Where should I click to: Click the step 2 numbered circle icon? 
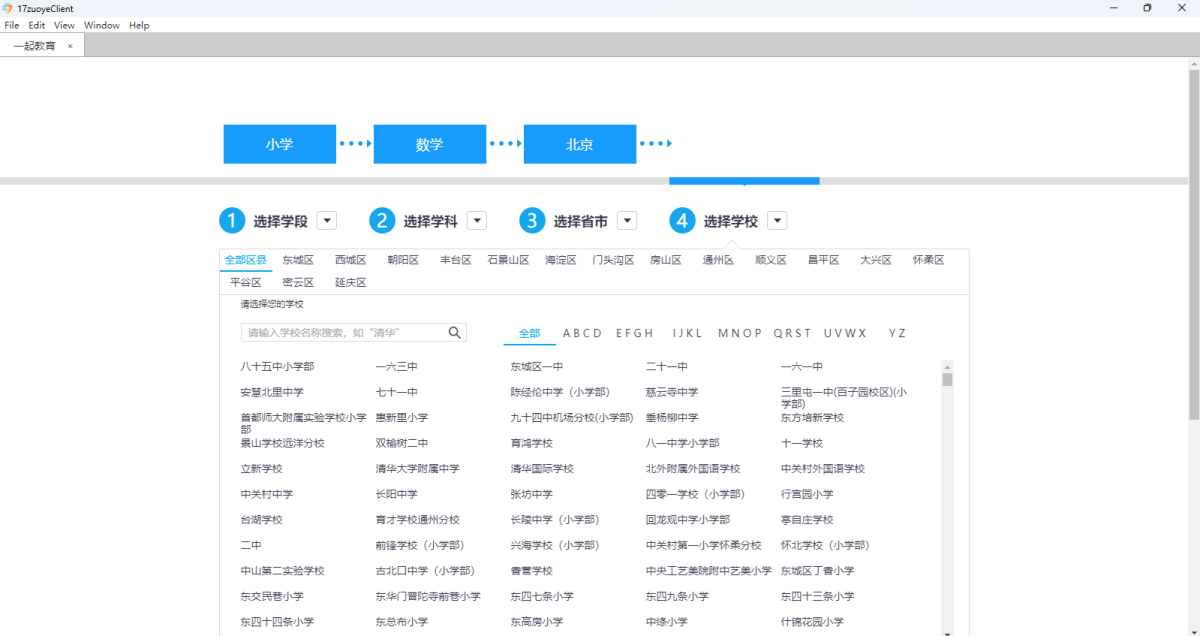tap(382, 221)
